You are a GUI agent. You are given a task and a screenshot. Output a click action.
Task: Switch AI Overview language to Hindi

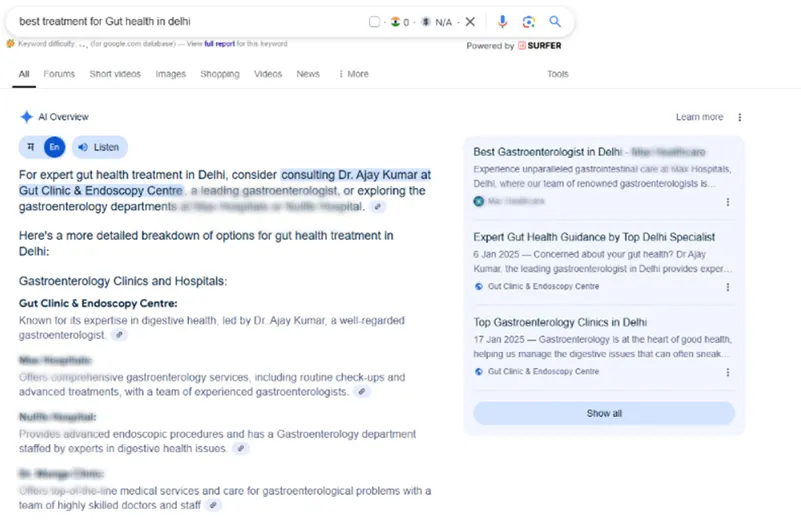click(x=31, y=147)
